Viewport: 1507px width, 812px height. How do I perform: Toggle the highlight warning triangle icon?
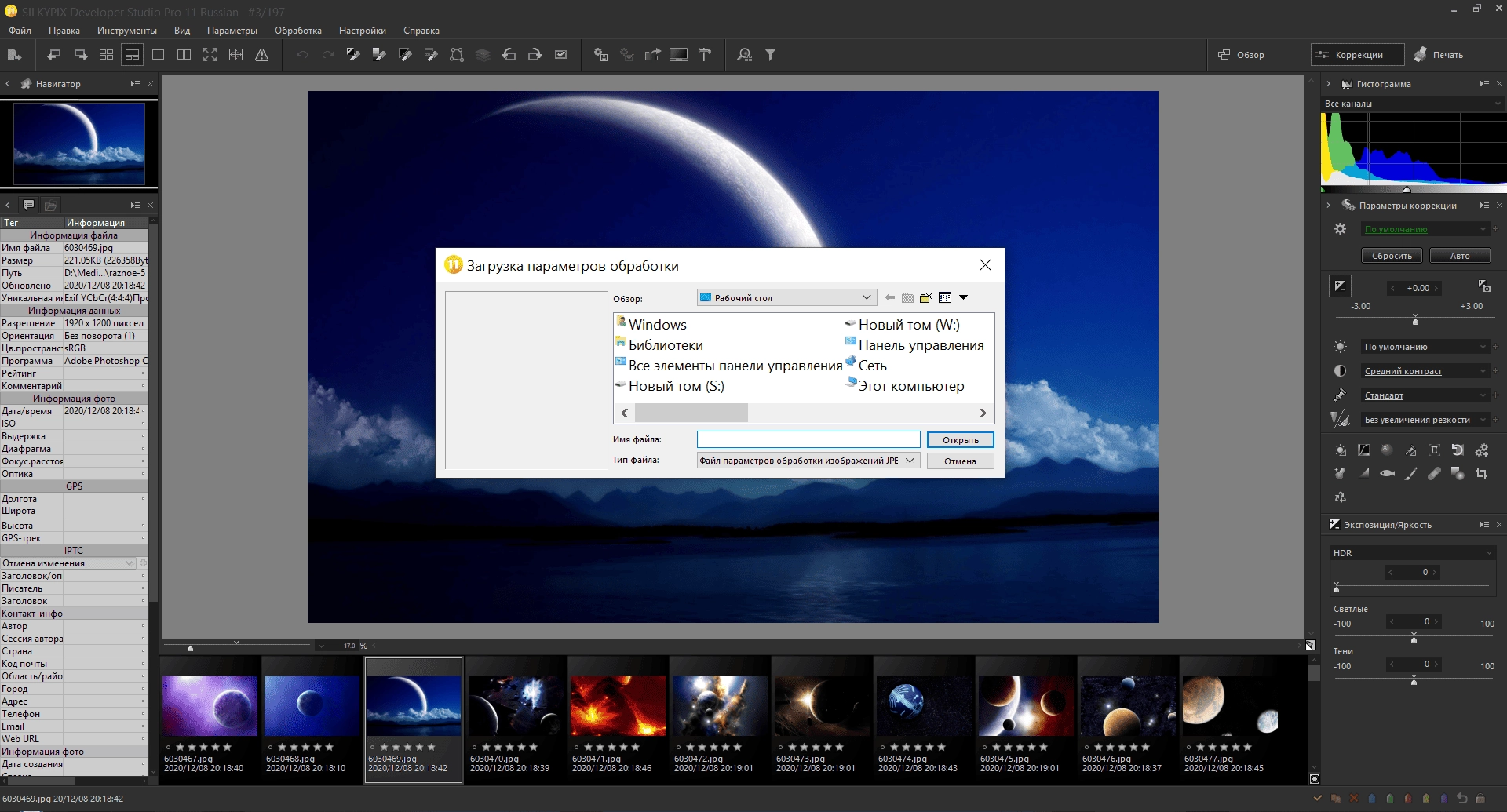(261, 55)
